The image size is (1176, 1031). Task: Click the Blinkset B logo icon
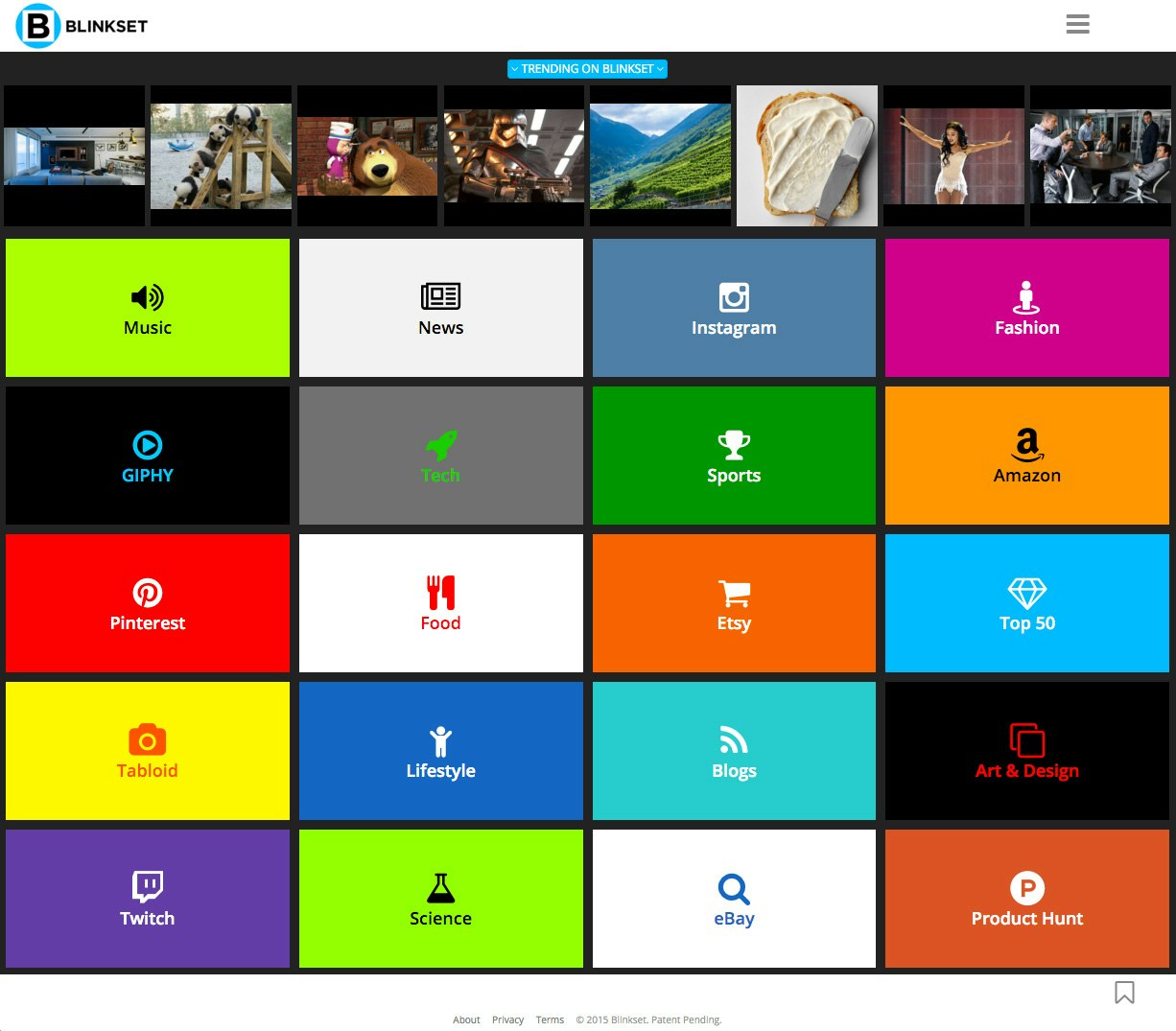[38, 26]
